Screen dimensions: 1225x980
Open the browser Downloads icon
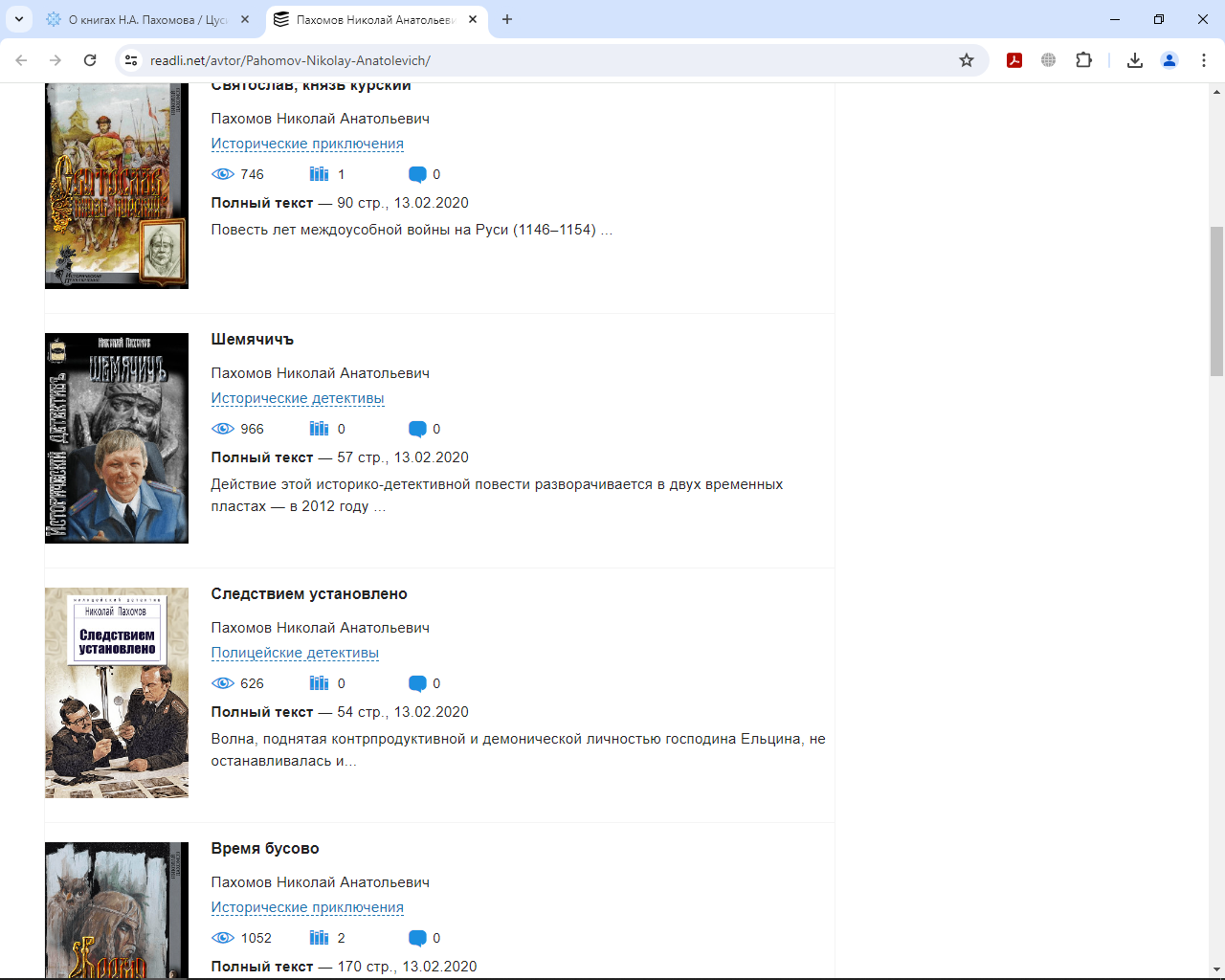pos(1135,60)
